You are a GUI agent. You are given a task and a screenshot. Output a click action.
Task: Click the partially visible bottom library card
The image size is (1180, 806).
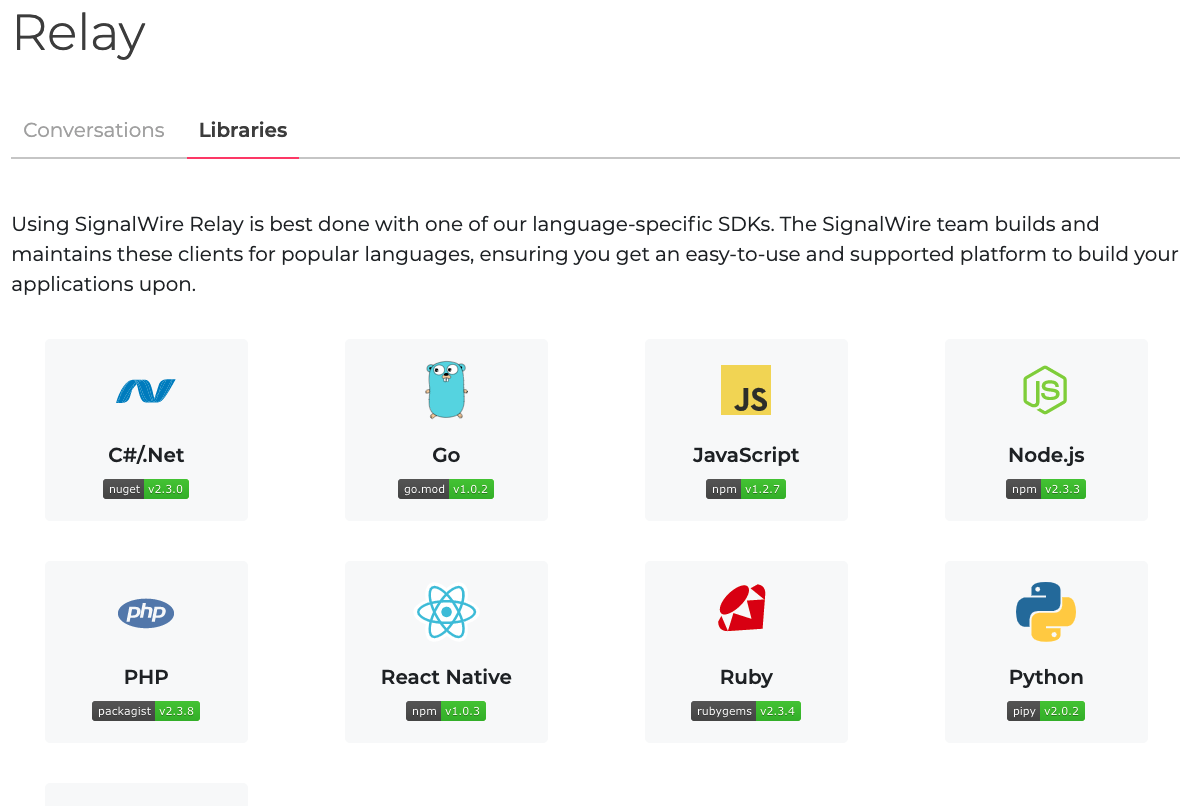click(146, 794)
